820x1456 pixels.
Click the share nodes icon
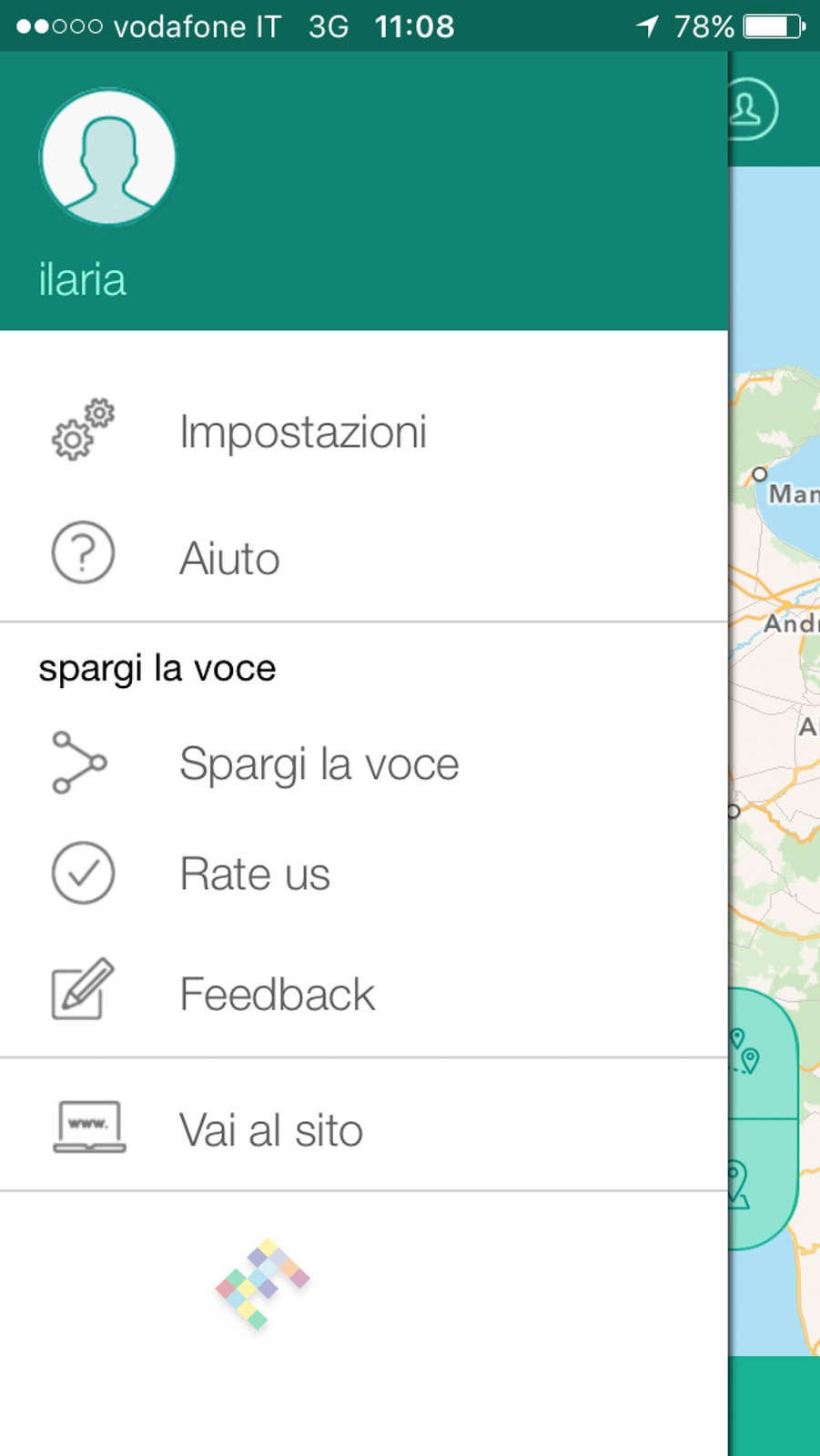[x=80, y=763]
